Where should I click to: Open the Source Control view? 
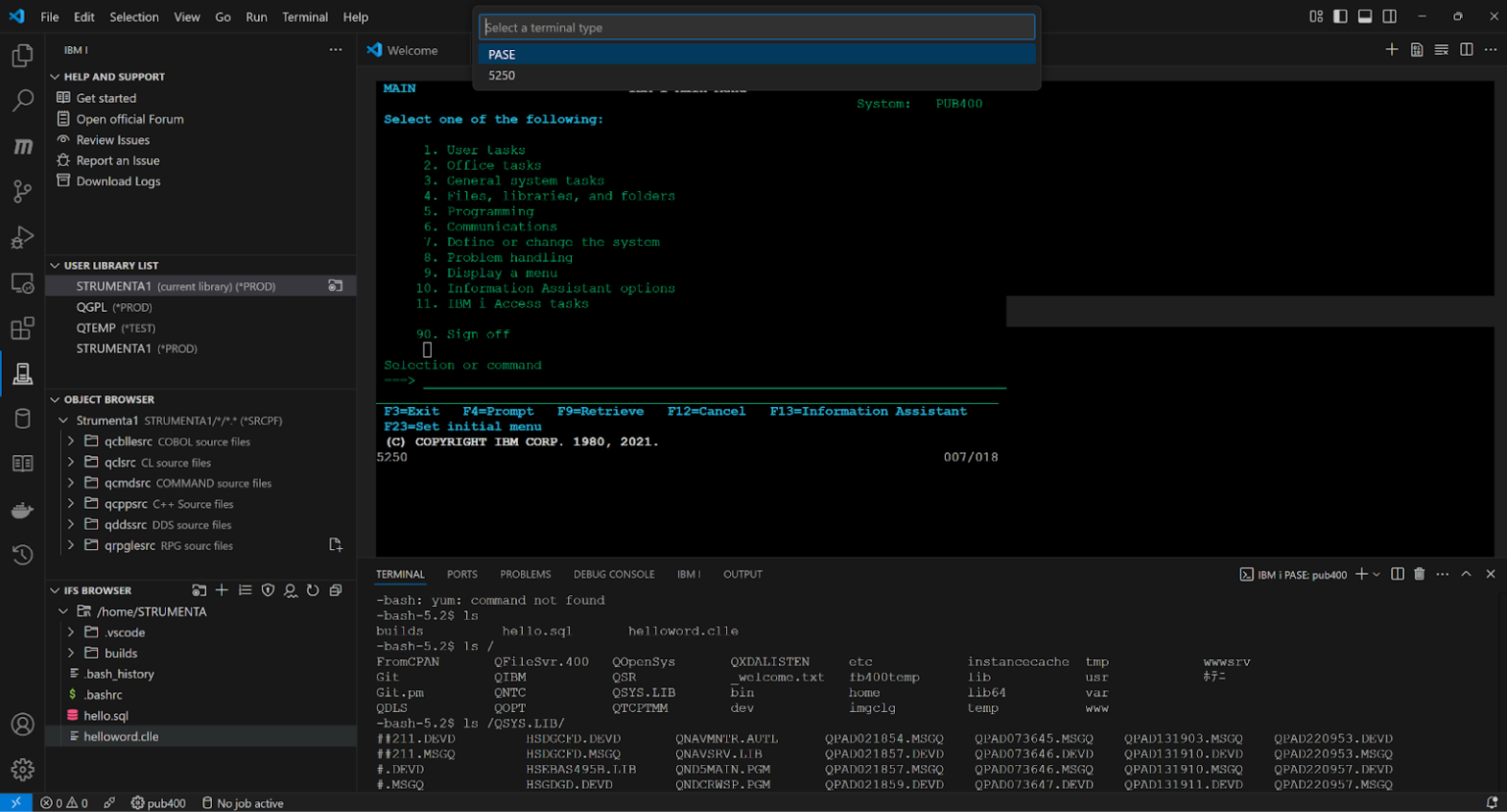22,191
